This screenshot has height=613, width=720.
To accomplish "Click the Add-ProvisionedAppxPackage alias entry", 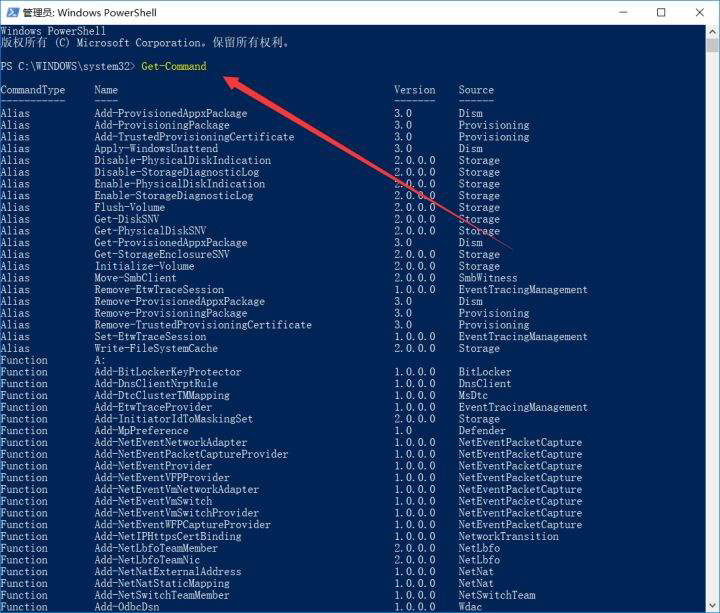I will pos(171,113).
